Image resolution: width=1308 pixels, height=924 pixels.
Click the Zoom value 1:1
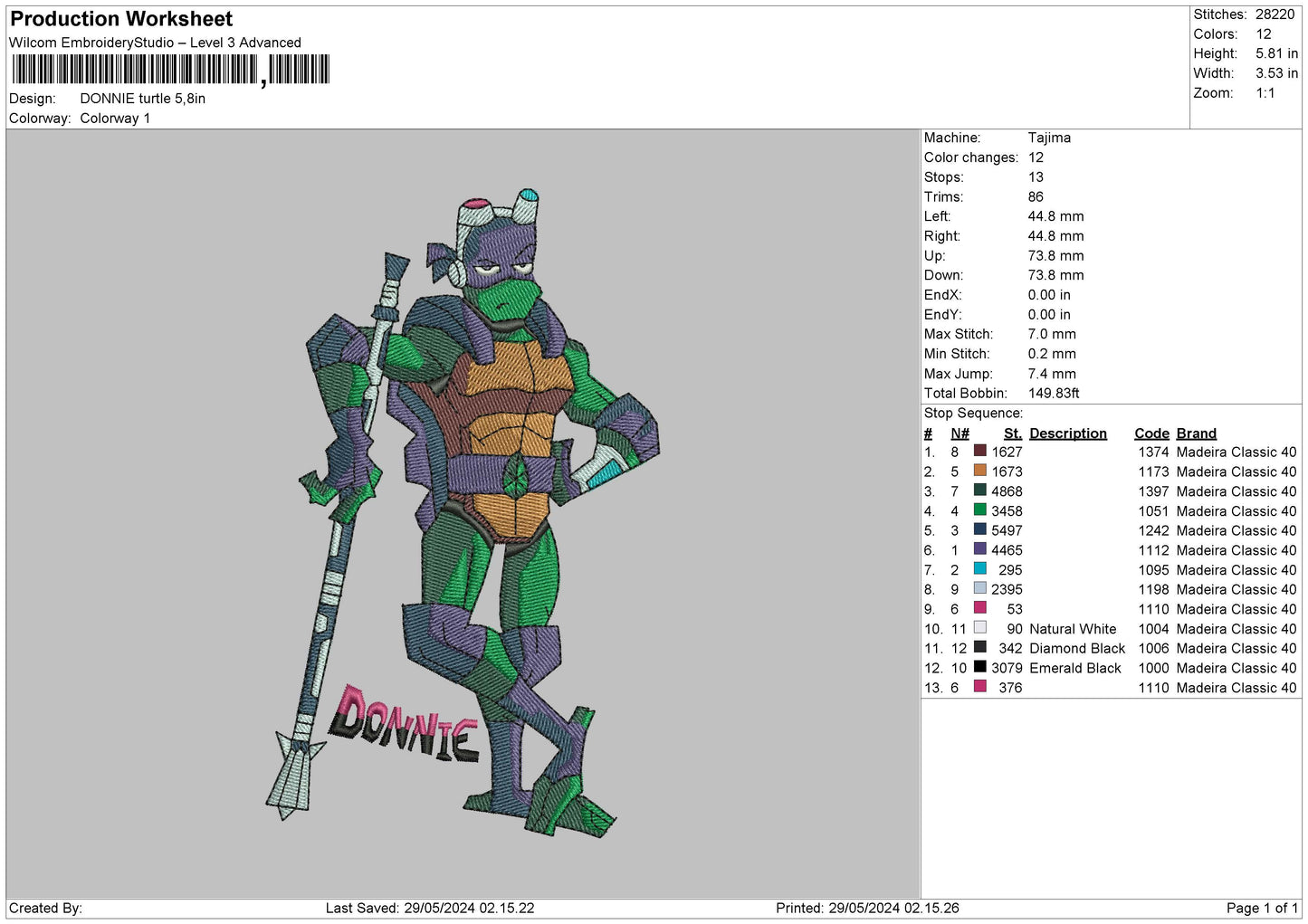coord(1265,93)
